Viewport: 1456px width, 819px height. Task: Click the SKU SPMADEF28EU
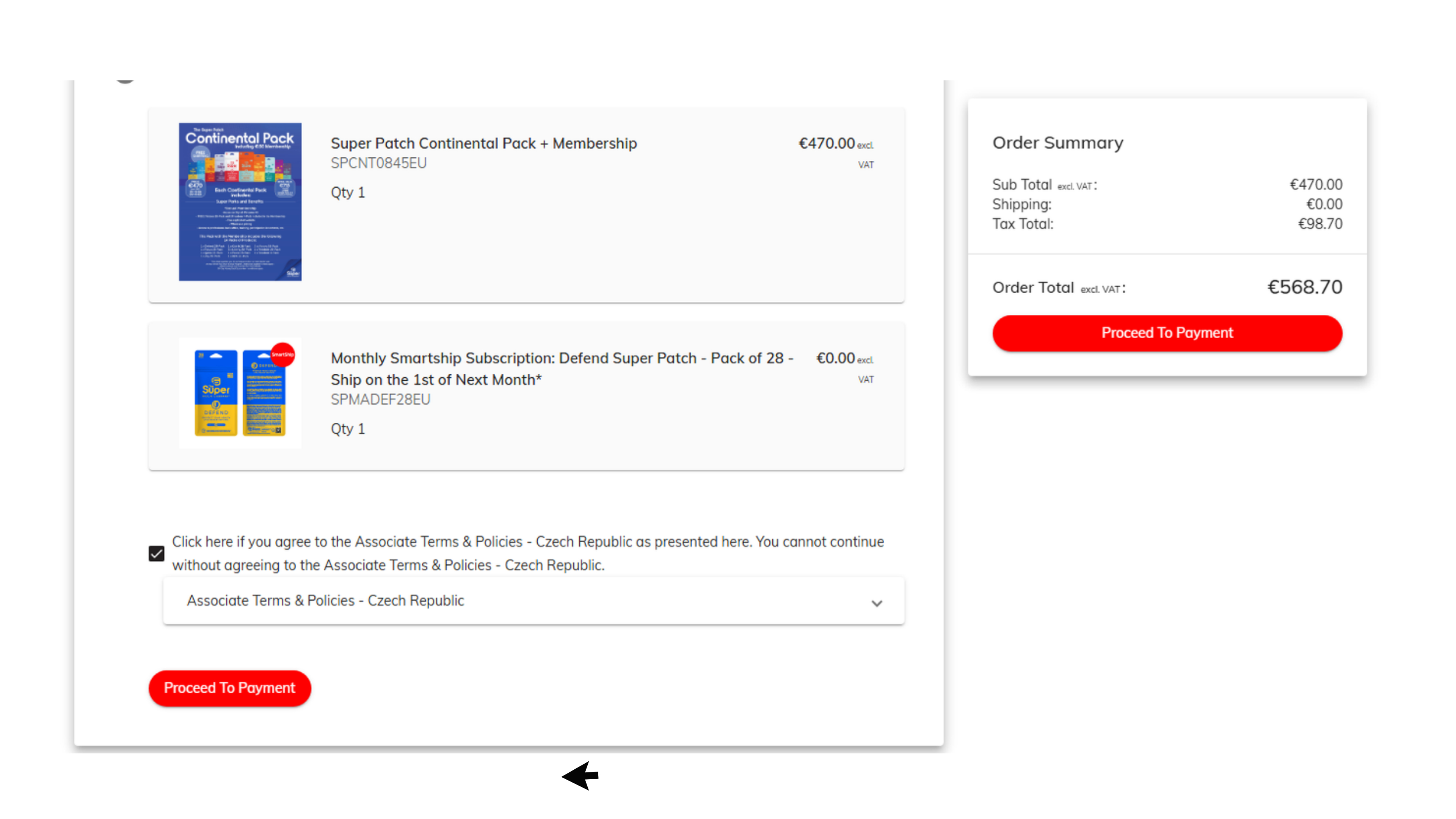point(380,400)
